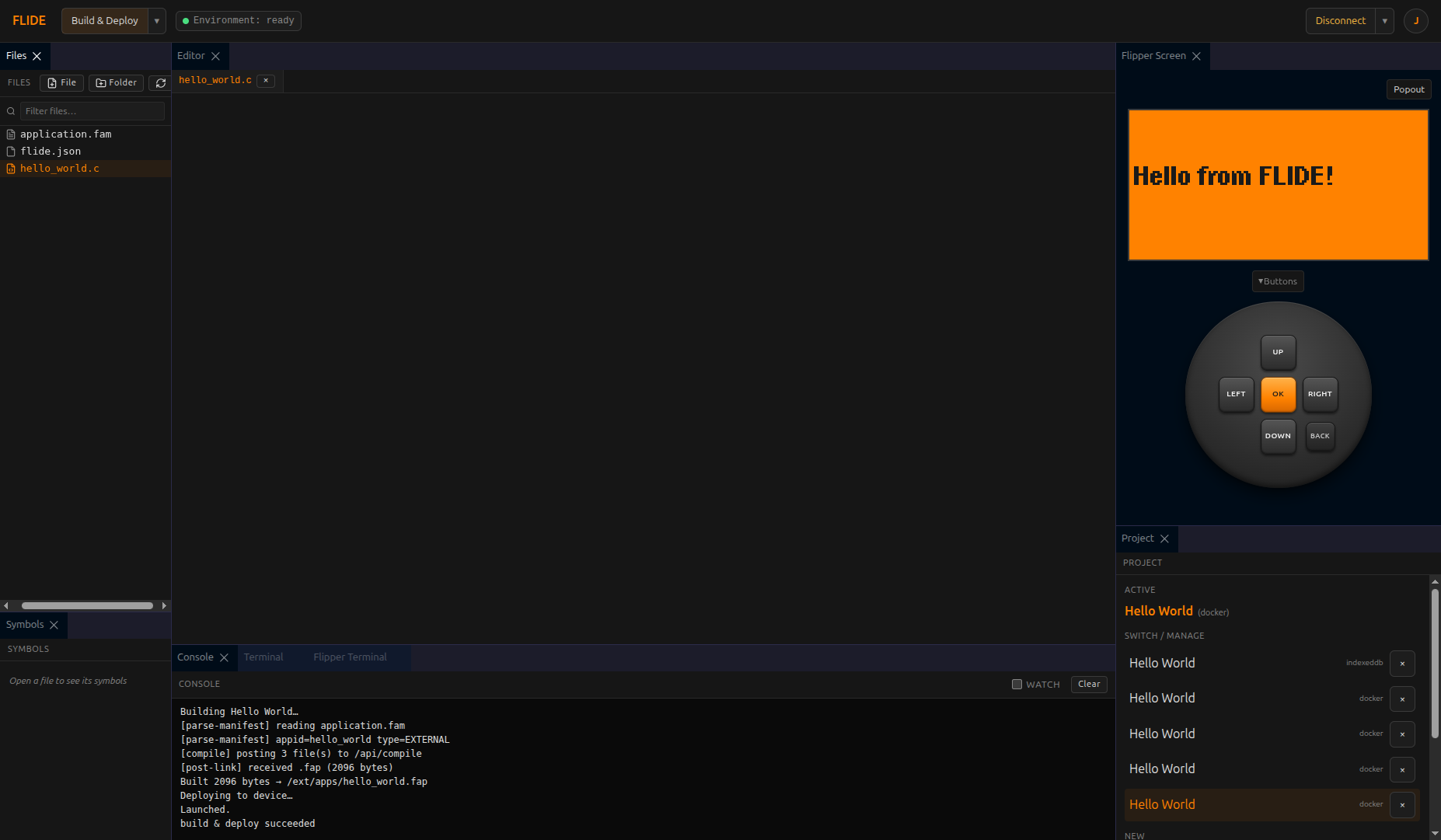Select the highlighted orange Hello World project row
The width and height of the screenshot is (1441, 840).
pos(1256,805)
